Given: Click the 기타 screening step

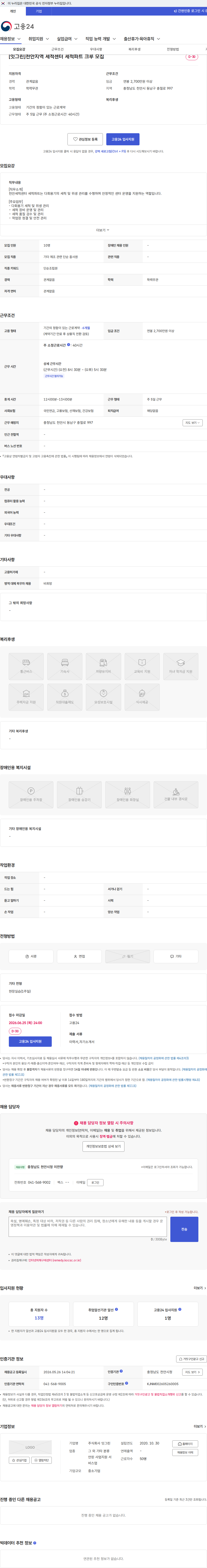Looking at the screenshot, I should (x=176, y=956).
